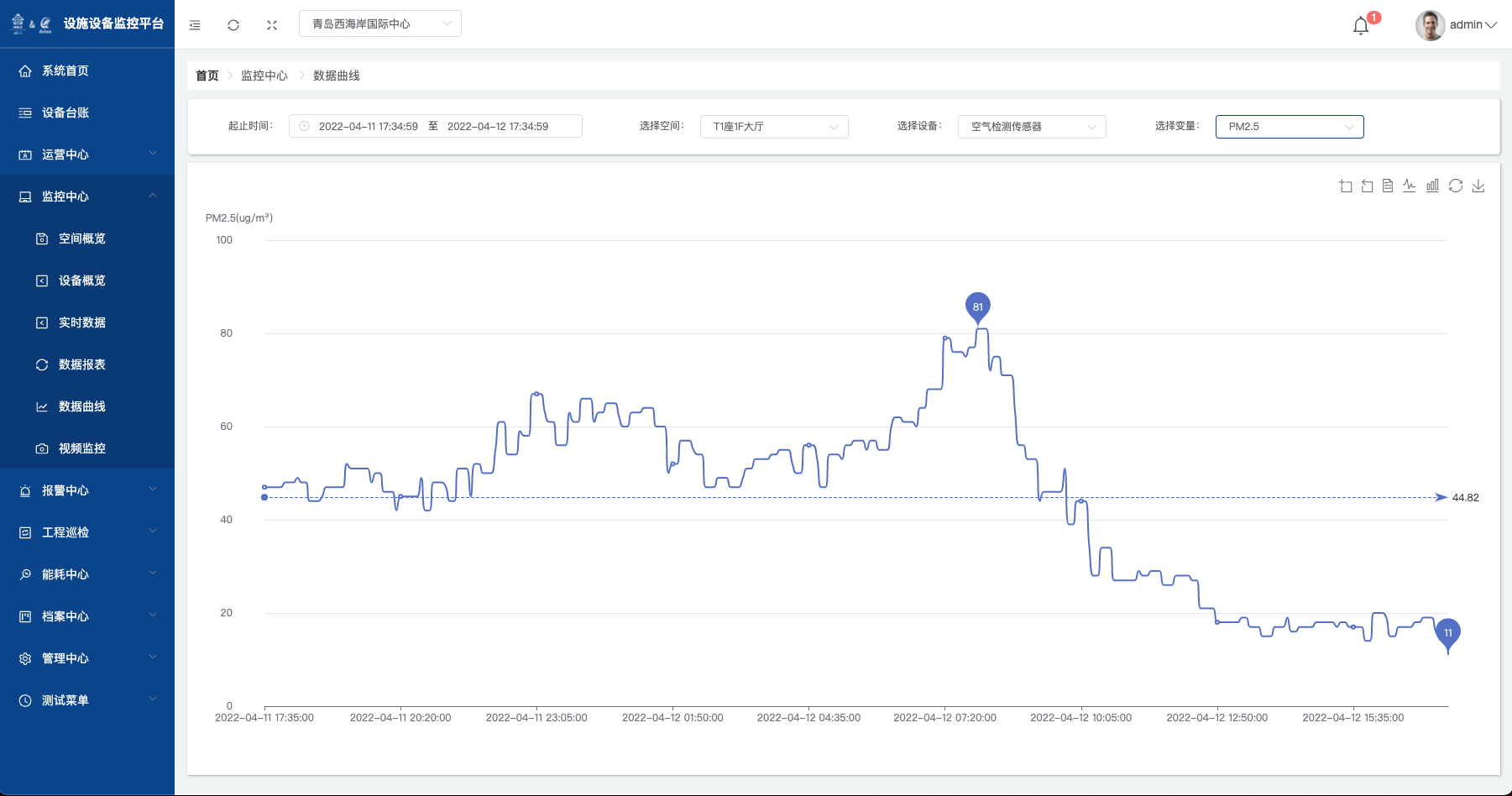Viewport: 1512px width, 796px height.
Task: Go to 视频监控 in the sidebar
Action: tap(82, 448)
